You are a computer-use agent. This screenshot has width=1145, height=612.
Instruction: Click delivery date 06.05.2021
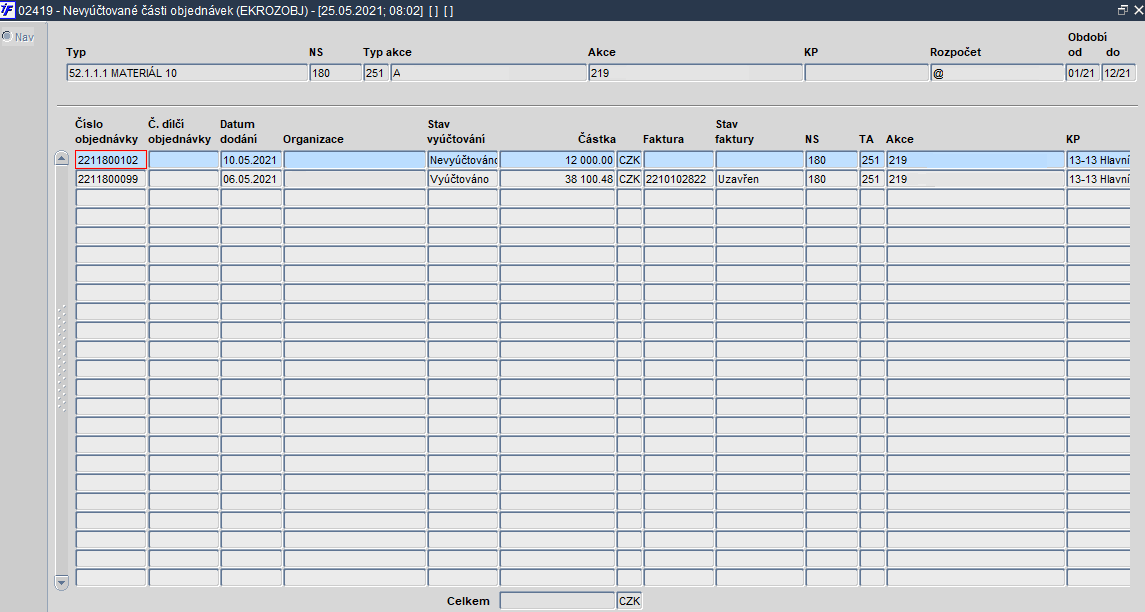(250, 179)
